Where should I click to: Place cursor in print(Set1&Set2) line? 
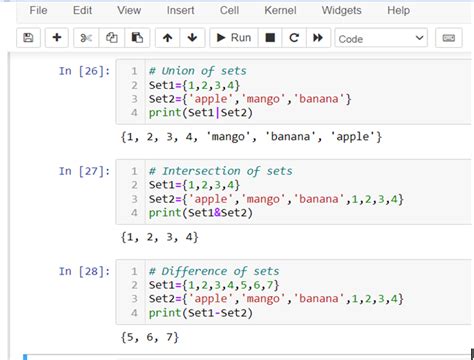click(x=201, y=213)
